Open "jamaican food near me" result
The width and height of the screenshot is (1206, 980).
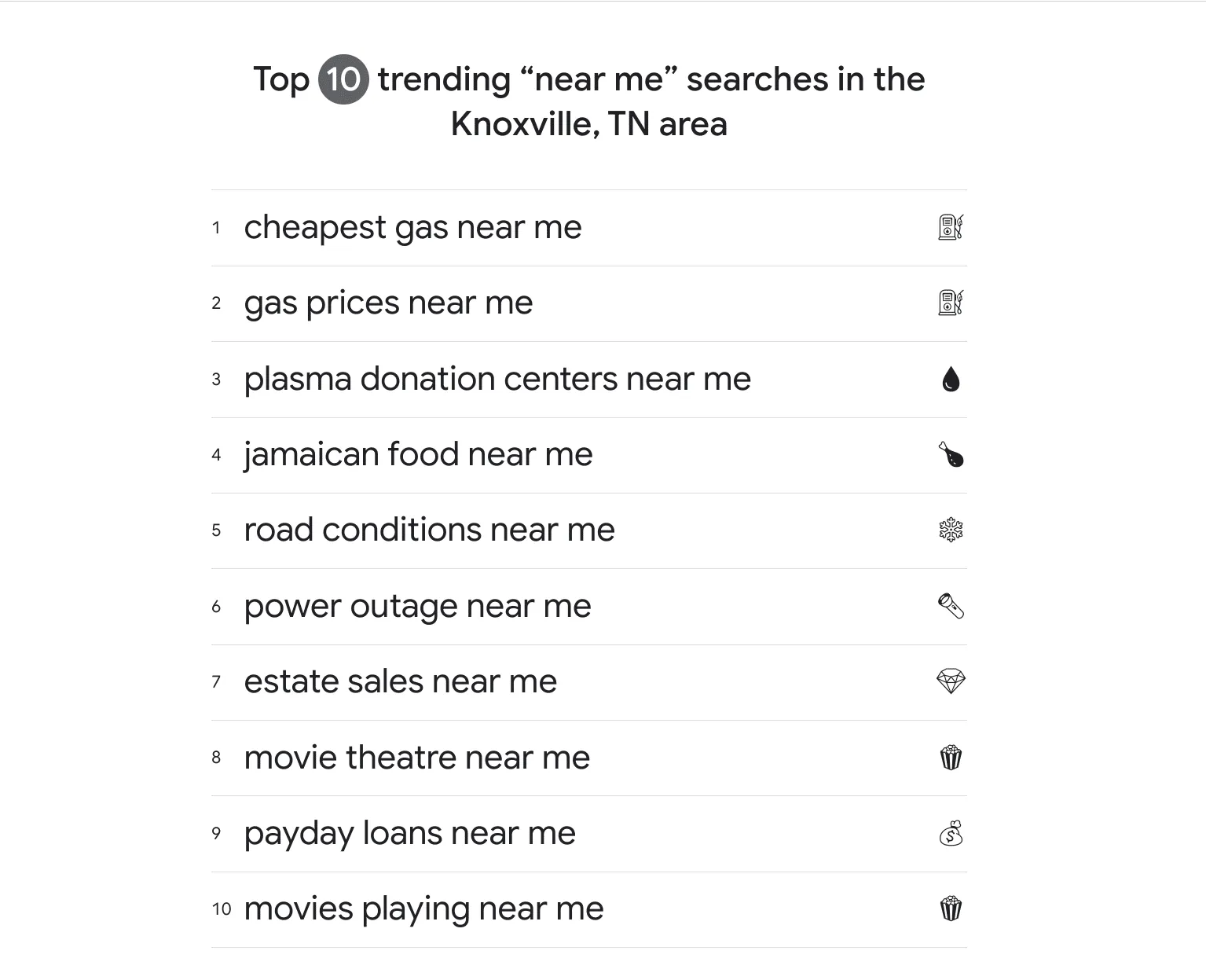pos(418,454)
